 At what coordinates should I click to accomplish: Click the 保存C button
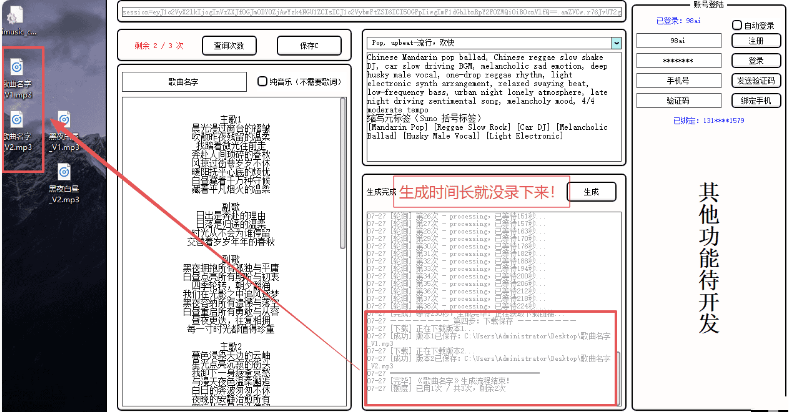pyautogui.click(x=309, y=46)
